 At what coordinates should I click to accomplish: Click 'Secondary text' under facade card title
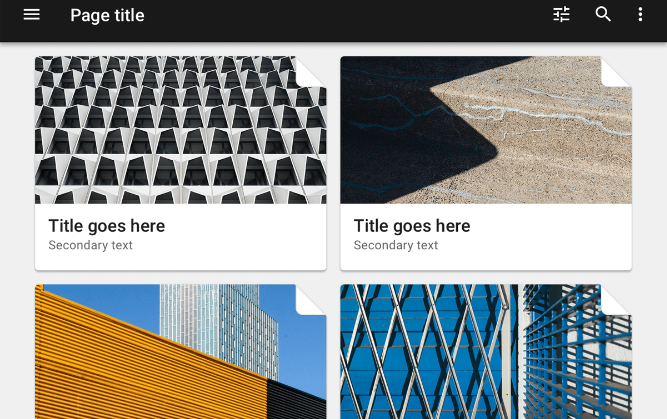(x=91, y=245)
